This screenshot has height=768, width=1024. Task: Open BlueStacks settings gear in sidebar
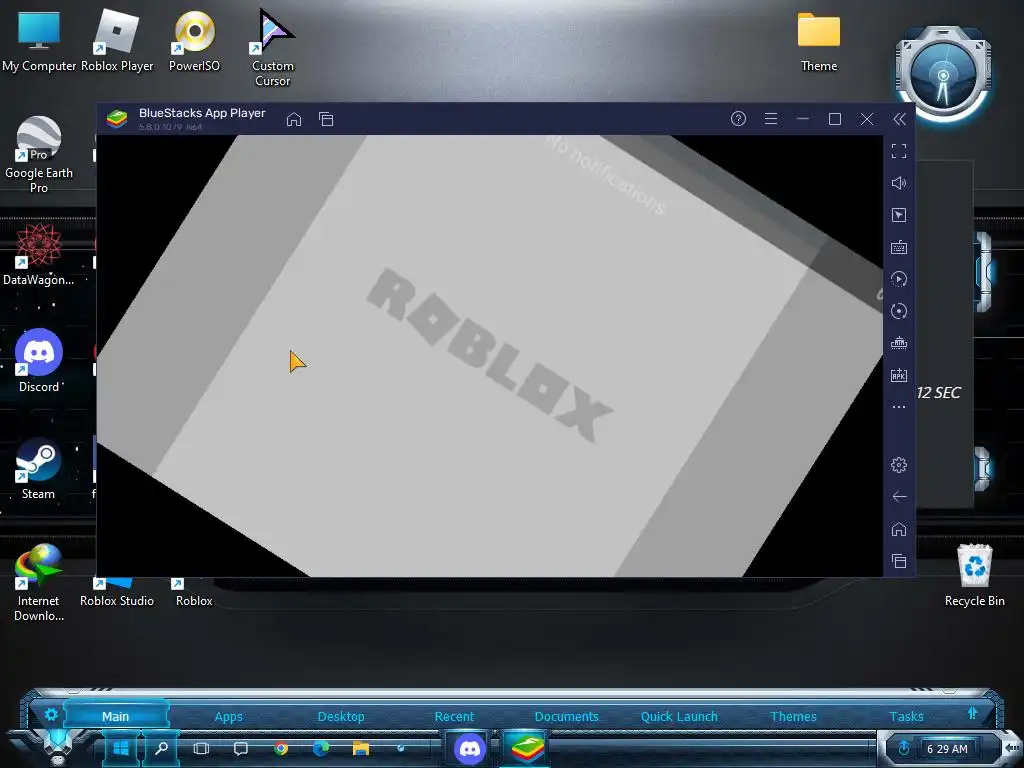(x=899, y=465)
